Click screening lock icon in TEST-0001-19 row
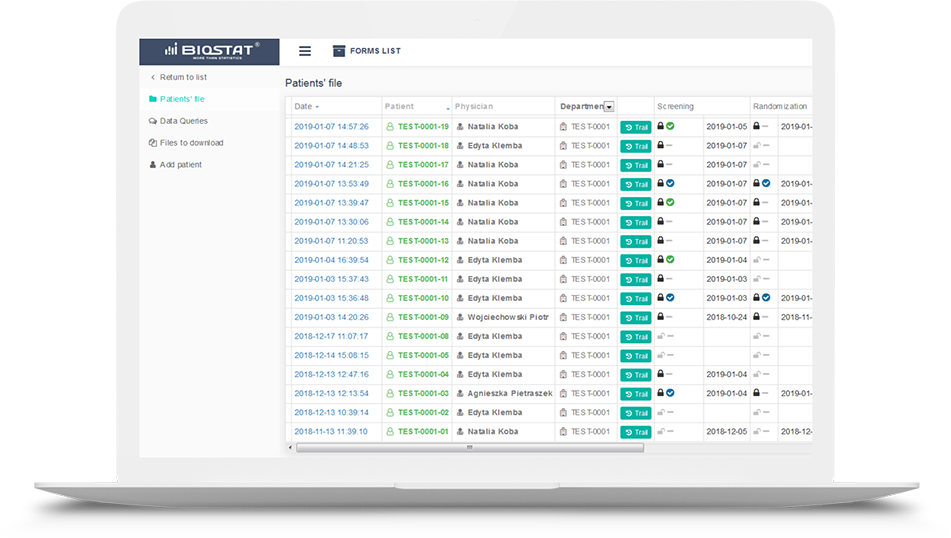The width and height of the screenshot is (951, 538). coord(660,126)
